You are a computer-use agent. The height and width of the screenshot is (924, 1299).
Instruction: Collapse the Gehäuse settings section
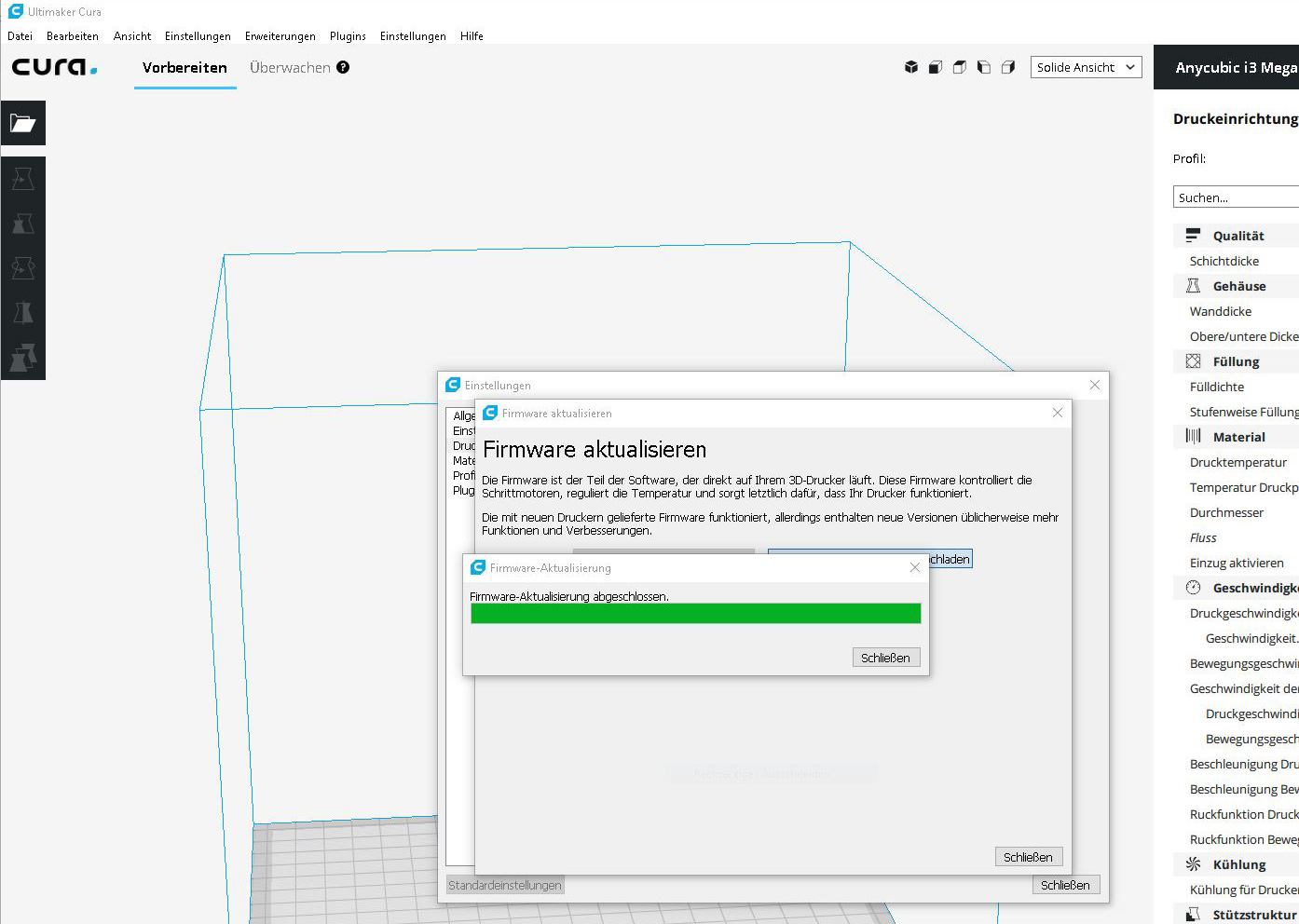pos(1236,286)
